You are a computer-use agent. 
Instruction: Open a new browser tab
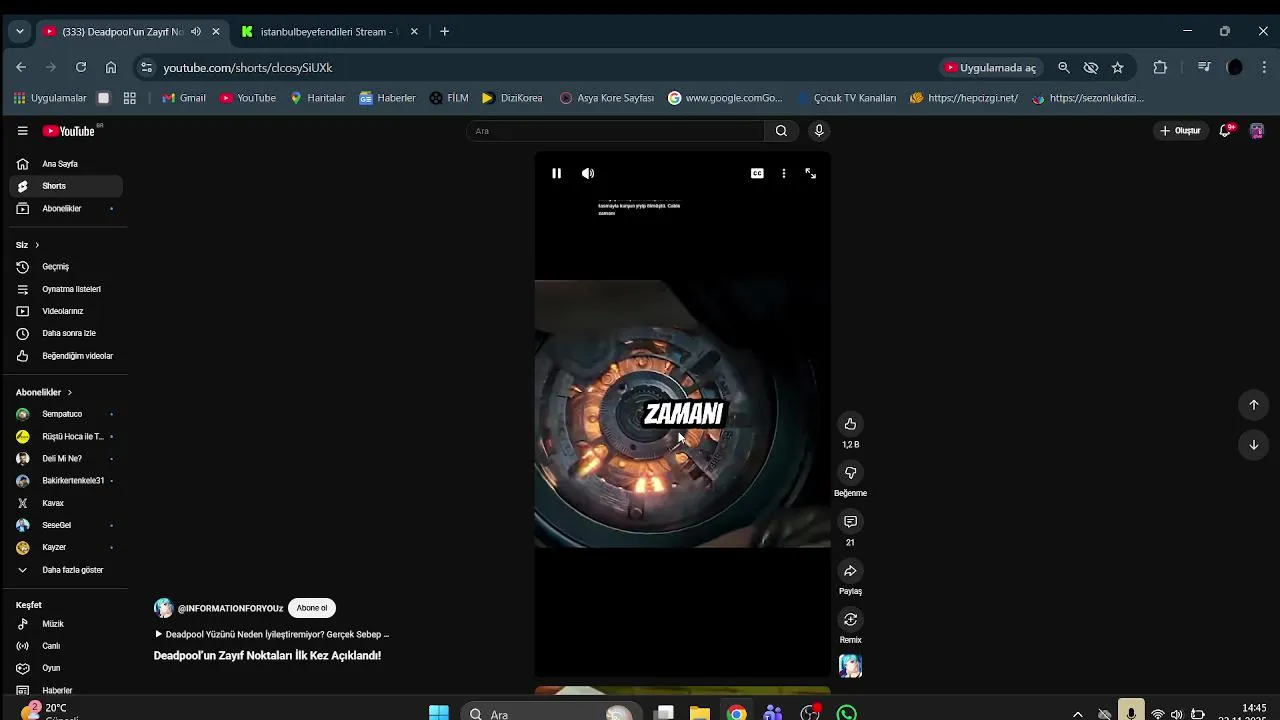(x=445, y=32)
